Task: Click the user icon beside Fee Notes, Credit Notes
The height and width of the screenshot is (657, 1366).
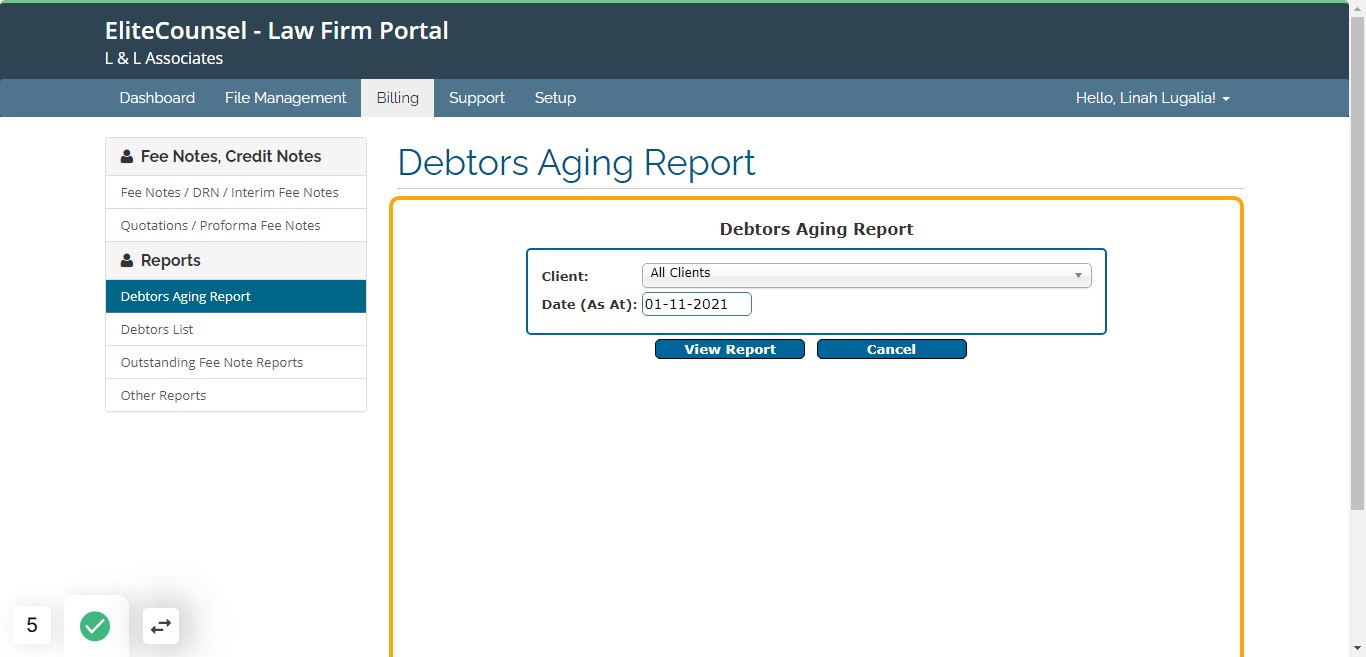Action: coord(127,157)
